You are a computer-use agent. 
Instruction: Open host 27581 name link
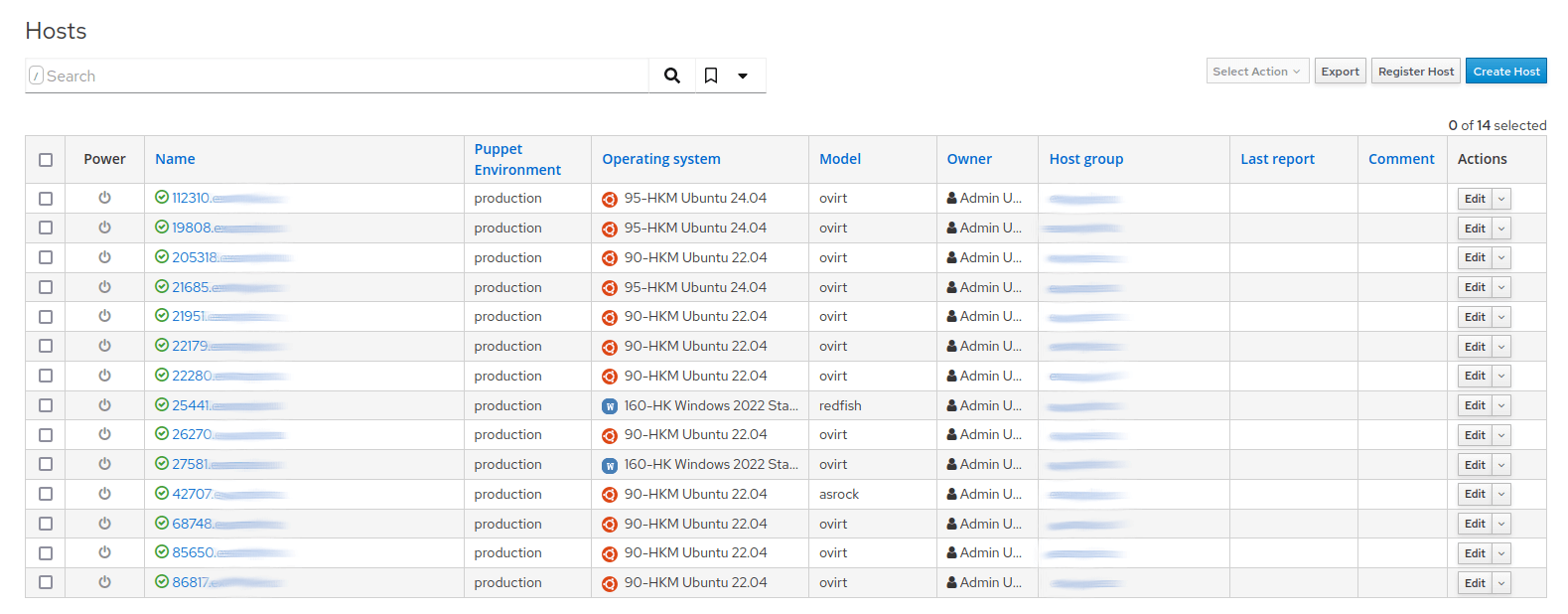point(190,464)
